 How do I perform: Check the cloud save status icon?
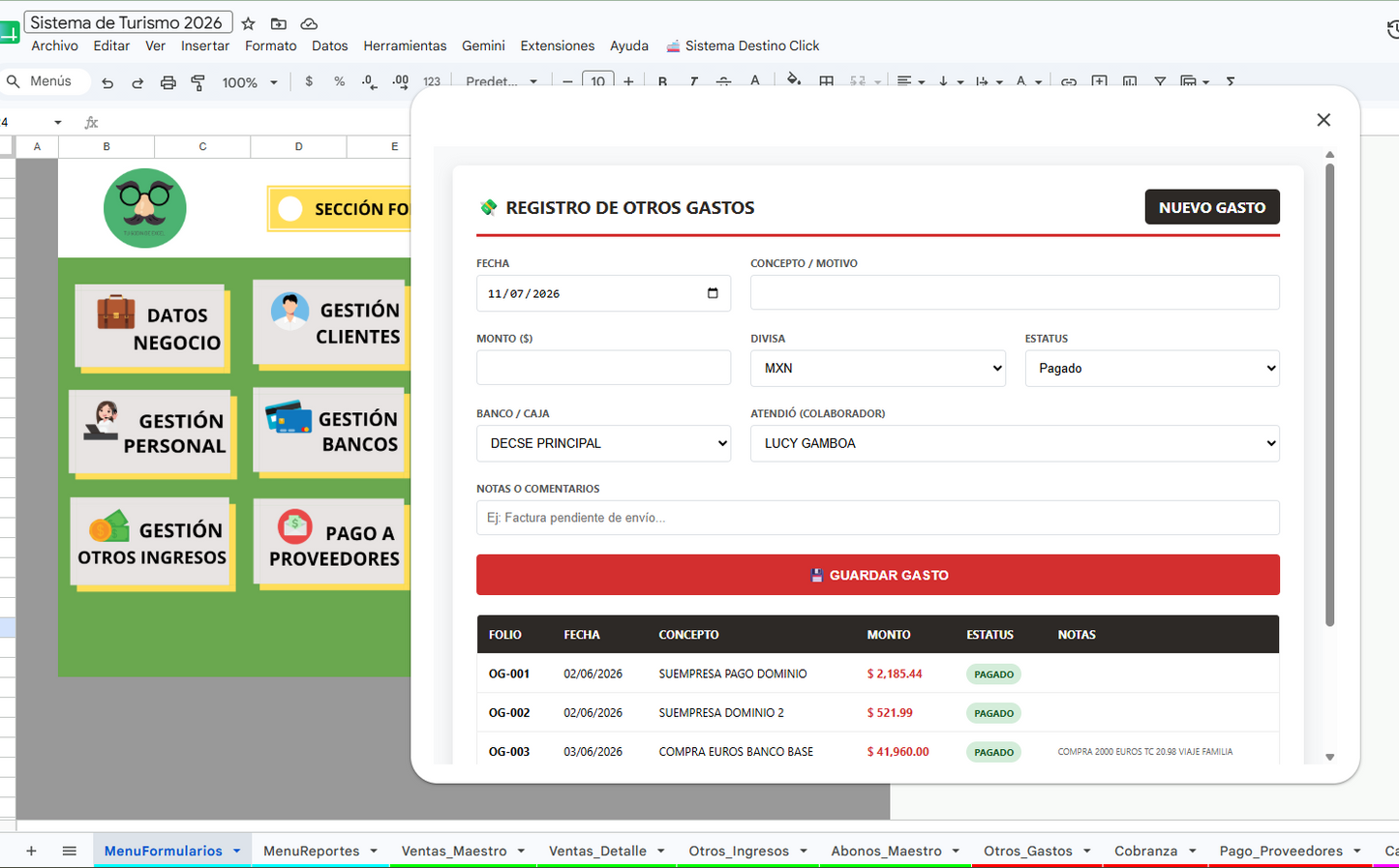[x=309, y=23]
